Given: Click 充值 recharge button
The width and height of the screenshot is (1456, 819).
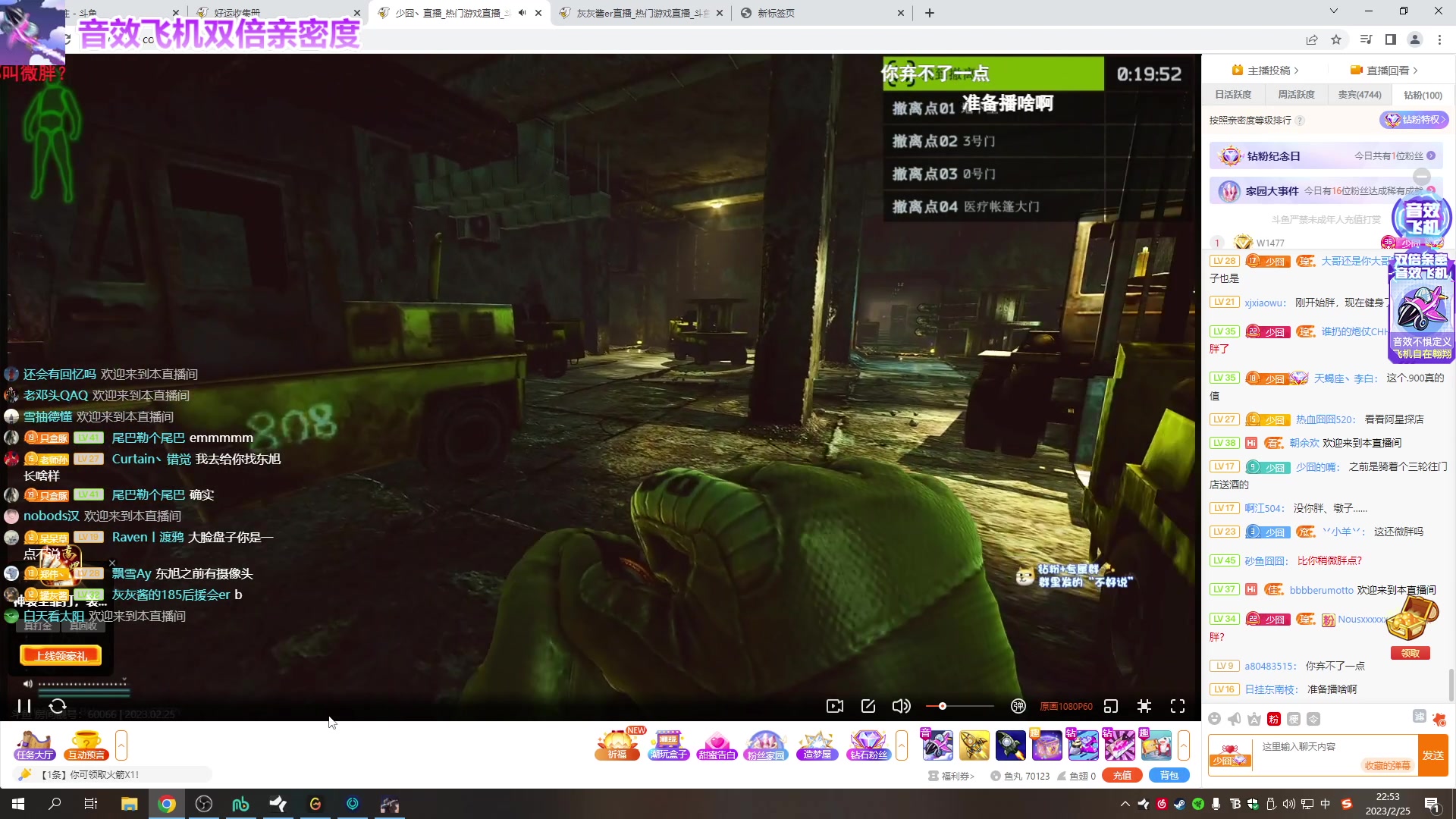Looking at the screenshot, I should pos(1122,775).
